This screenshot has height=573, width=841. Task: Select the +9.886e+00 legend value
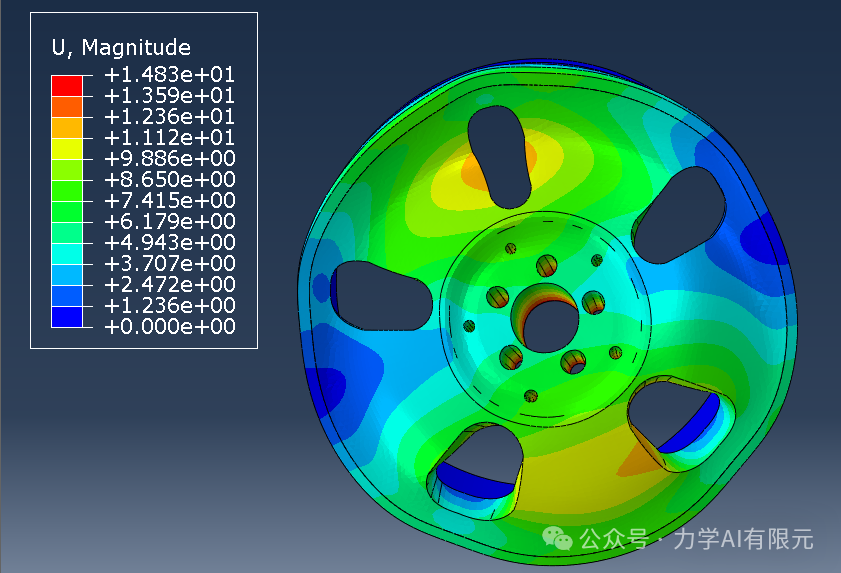(169, 158)
